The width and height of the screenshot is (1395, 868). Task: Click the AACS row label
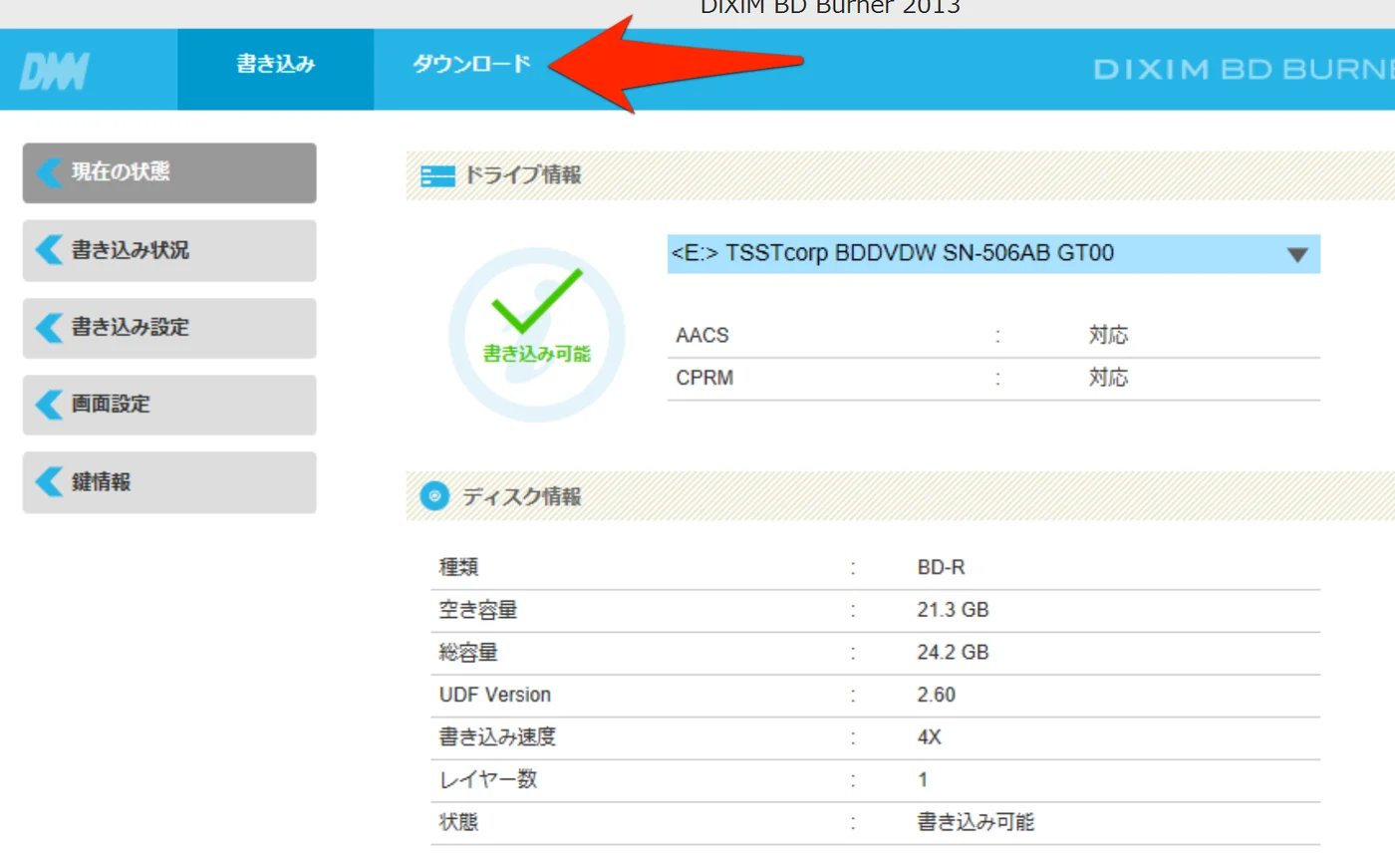[x=702, y=336]
